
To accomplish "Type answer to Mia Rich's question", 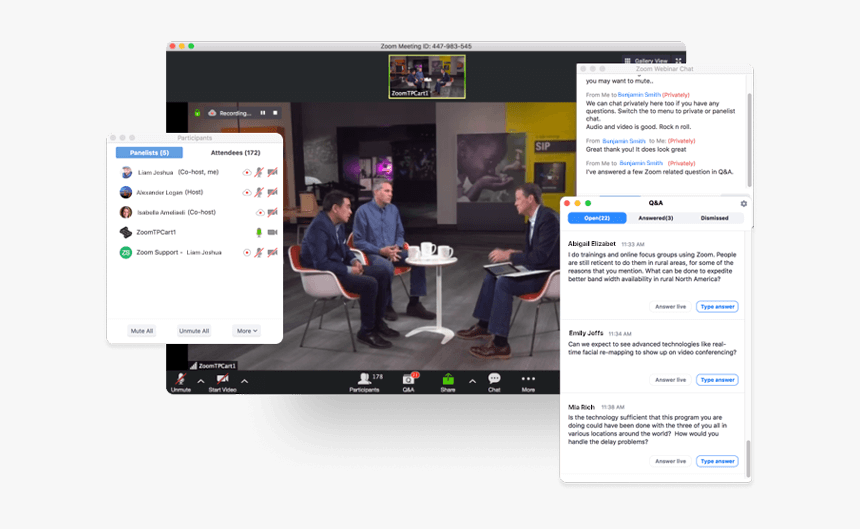I will coord(717,461).
